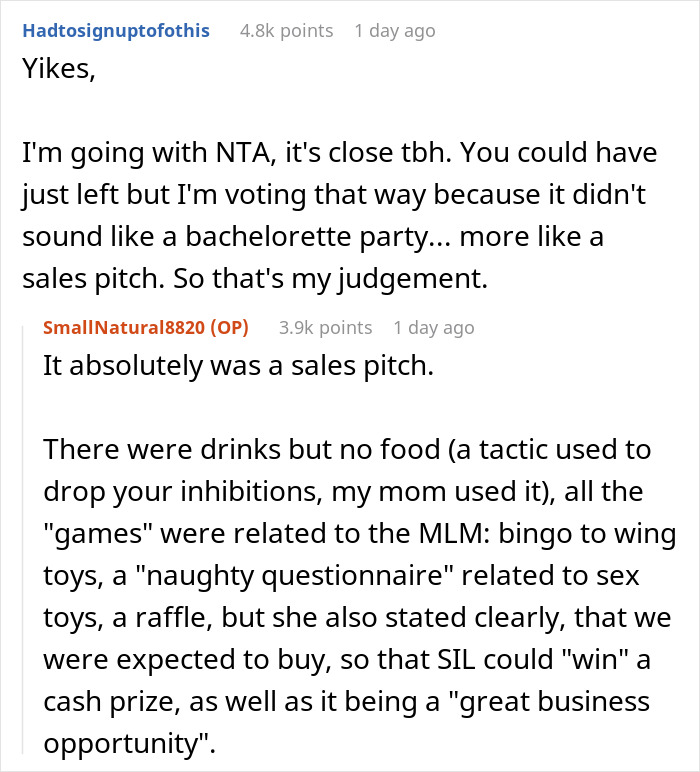Click "It absolutely was a sales pitch." line
Viewport: 700px width, 772px height.
pos(238,366)
